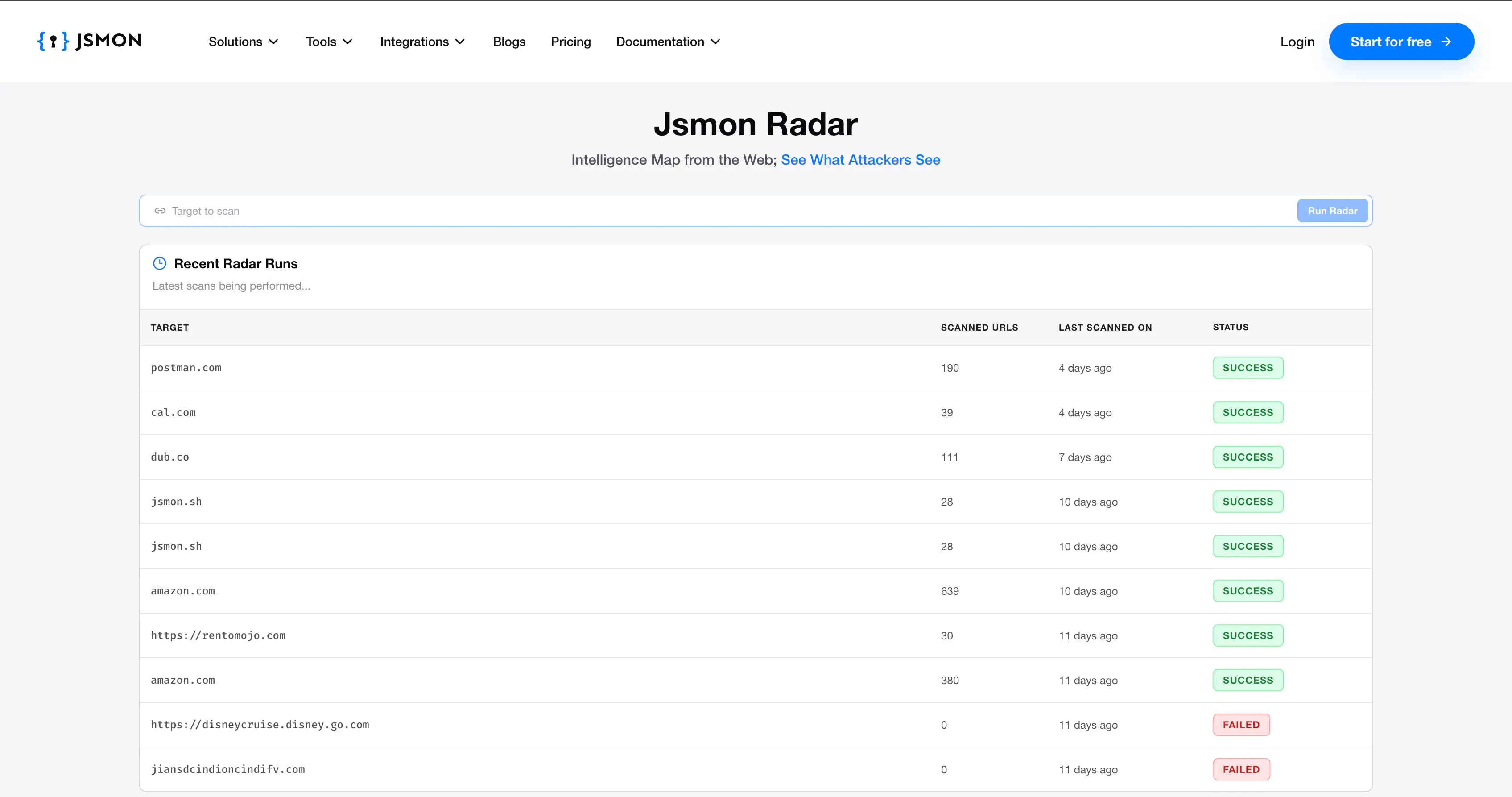Click the SUCCESS badge for rentomojo.com
This screenshot has height=797, width=1512.
[1248, 635]
